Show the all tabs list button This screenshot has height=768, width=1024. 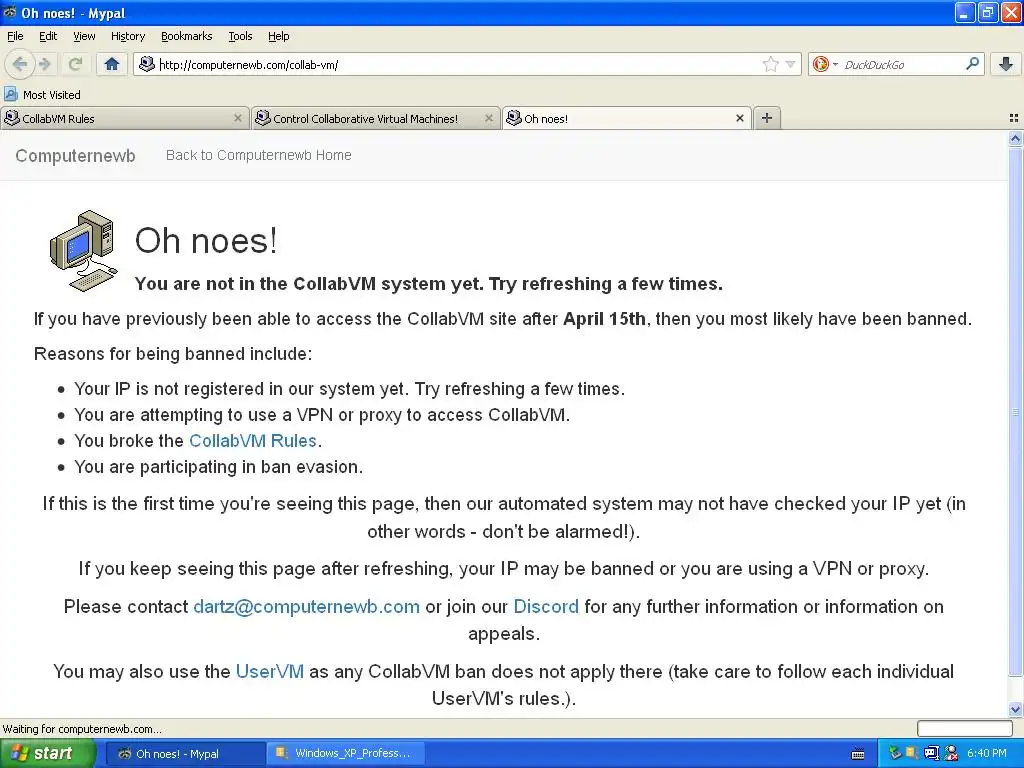pos(1014,118)
